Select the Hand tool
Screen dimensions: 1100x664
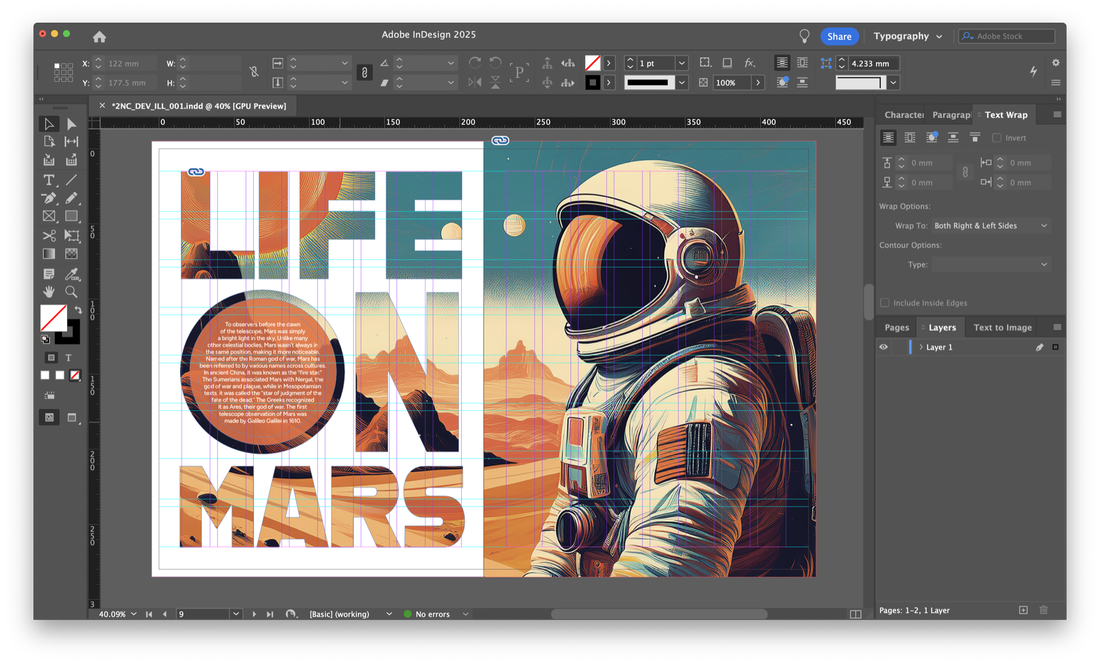point(49,292)
